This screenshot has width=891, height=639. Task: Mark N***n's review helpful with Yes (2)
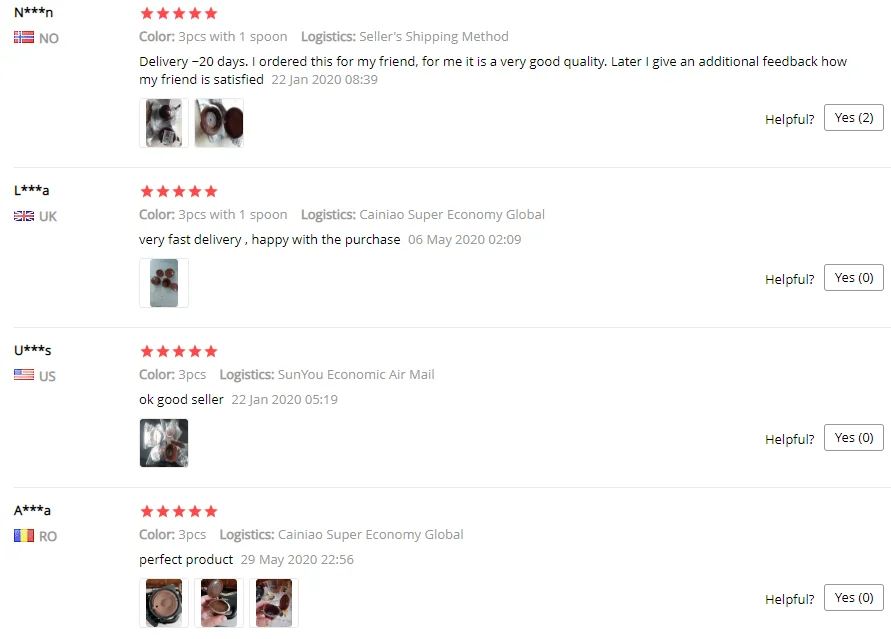pyautogui.click(x=853, y=118)
